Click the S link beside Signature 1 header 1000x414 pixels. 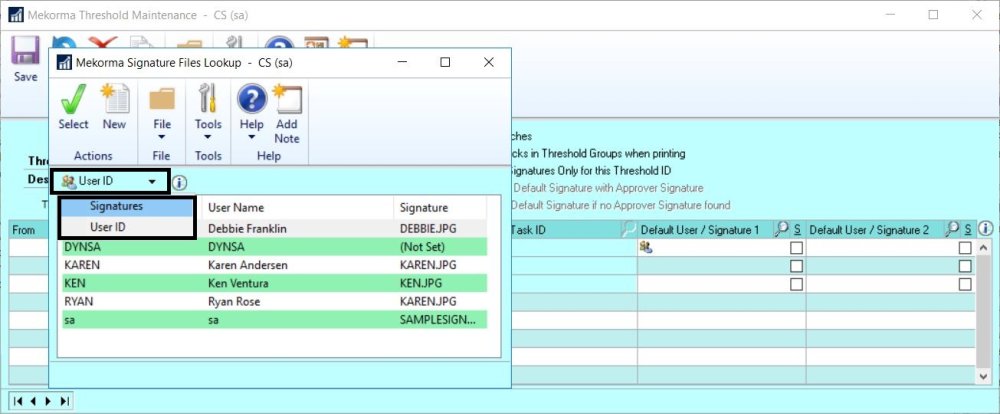[797, 230]
